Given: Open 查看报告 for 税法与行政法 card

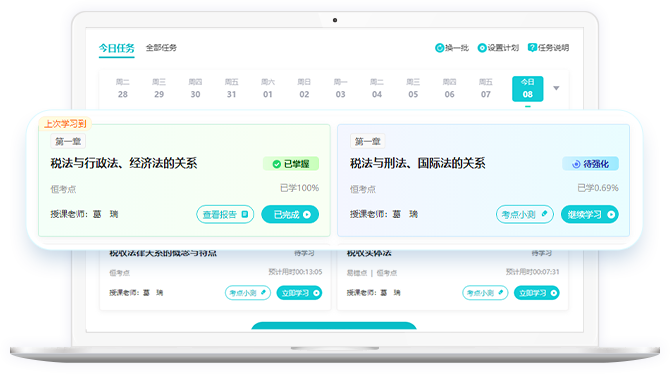Looking at the screenshot, I should pos(225,214).
